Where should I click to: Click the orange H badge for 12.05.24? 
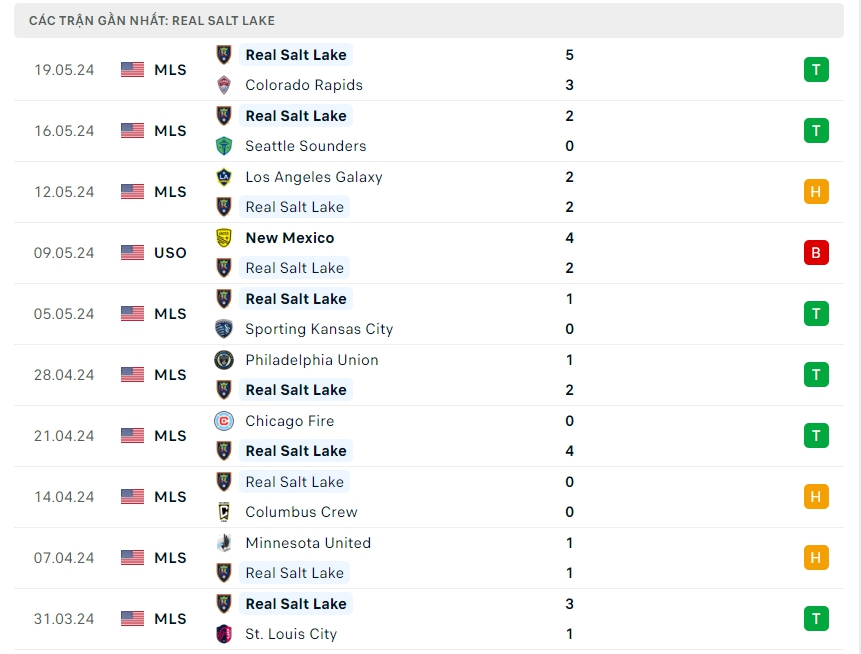coord(815,192)
